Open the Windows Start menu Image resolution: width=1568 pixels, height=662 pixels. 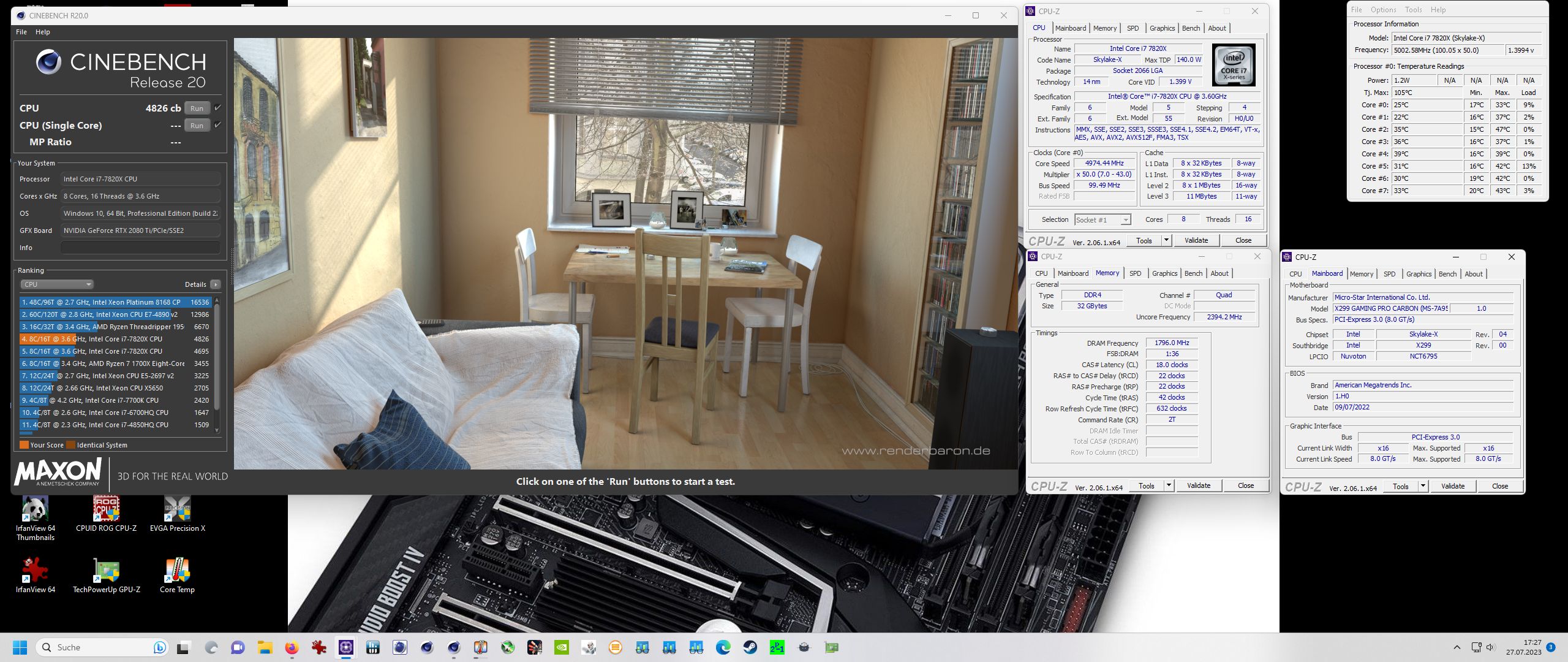pyautogui.click(x=20, y=647)
